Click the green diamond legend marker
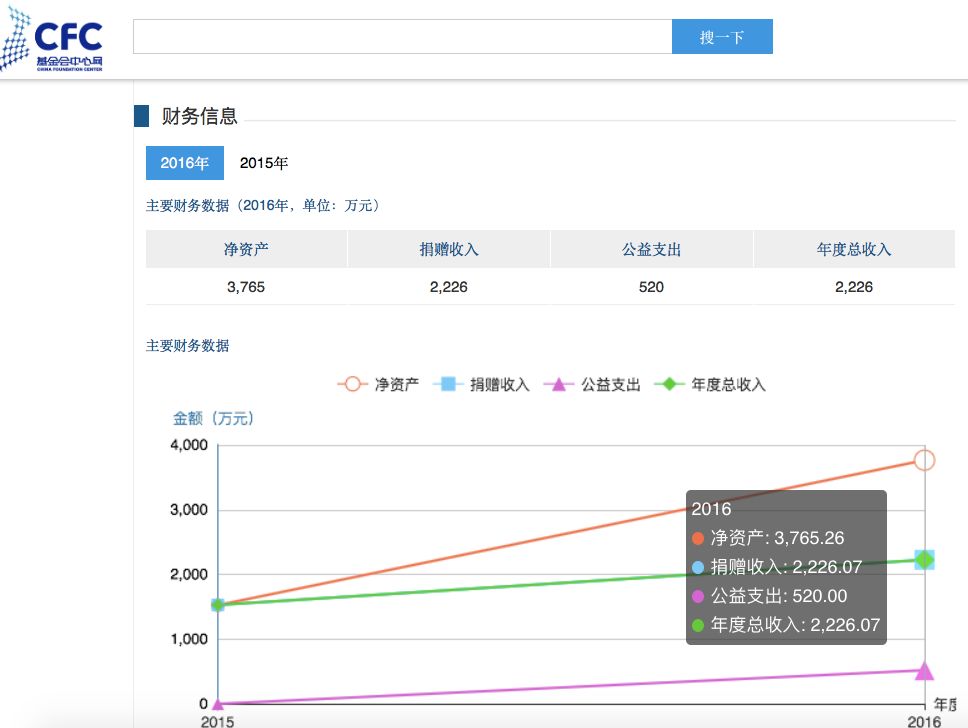The height and width of the screenshot is (728, 968). 669,384
